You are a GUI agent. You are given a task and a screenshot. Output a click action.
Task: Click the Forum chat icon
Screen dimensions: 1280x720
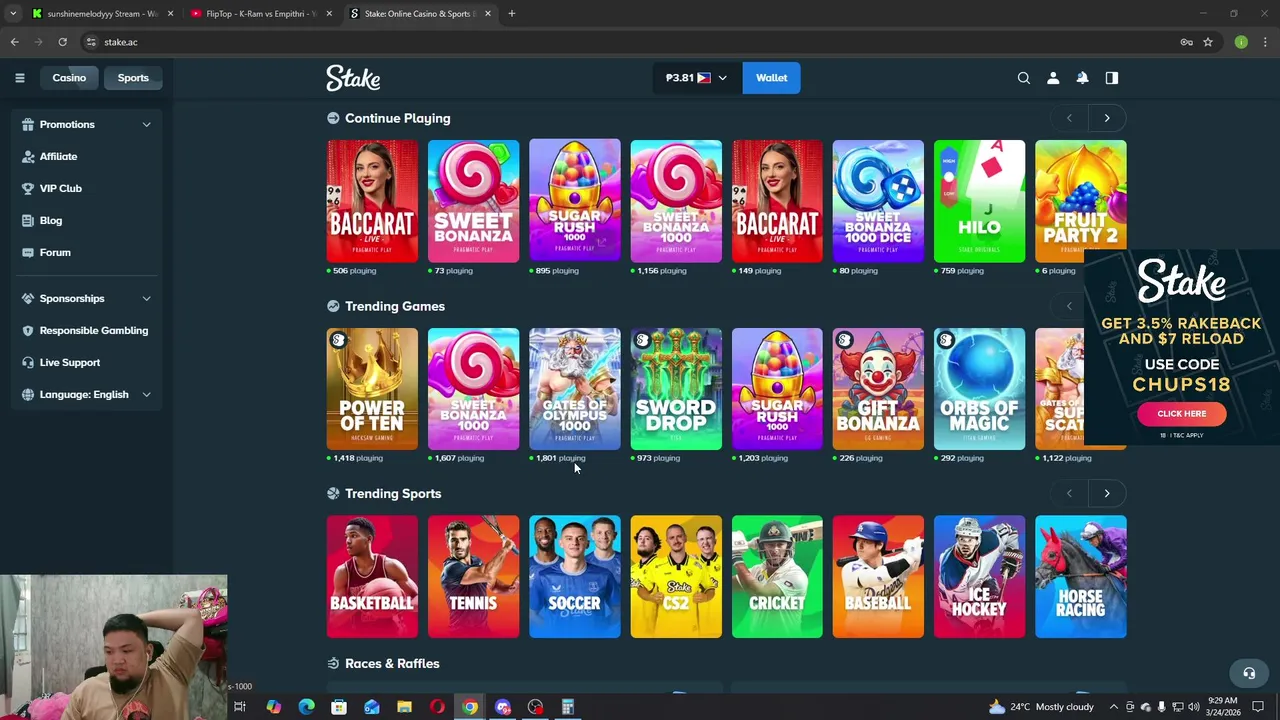29,252
